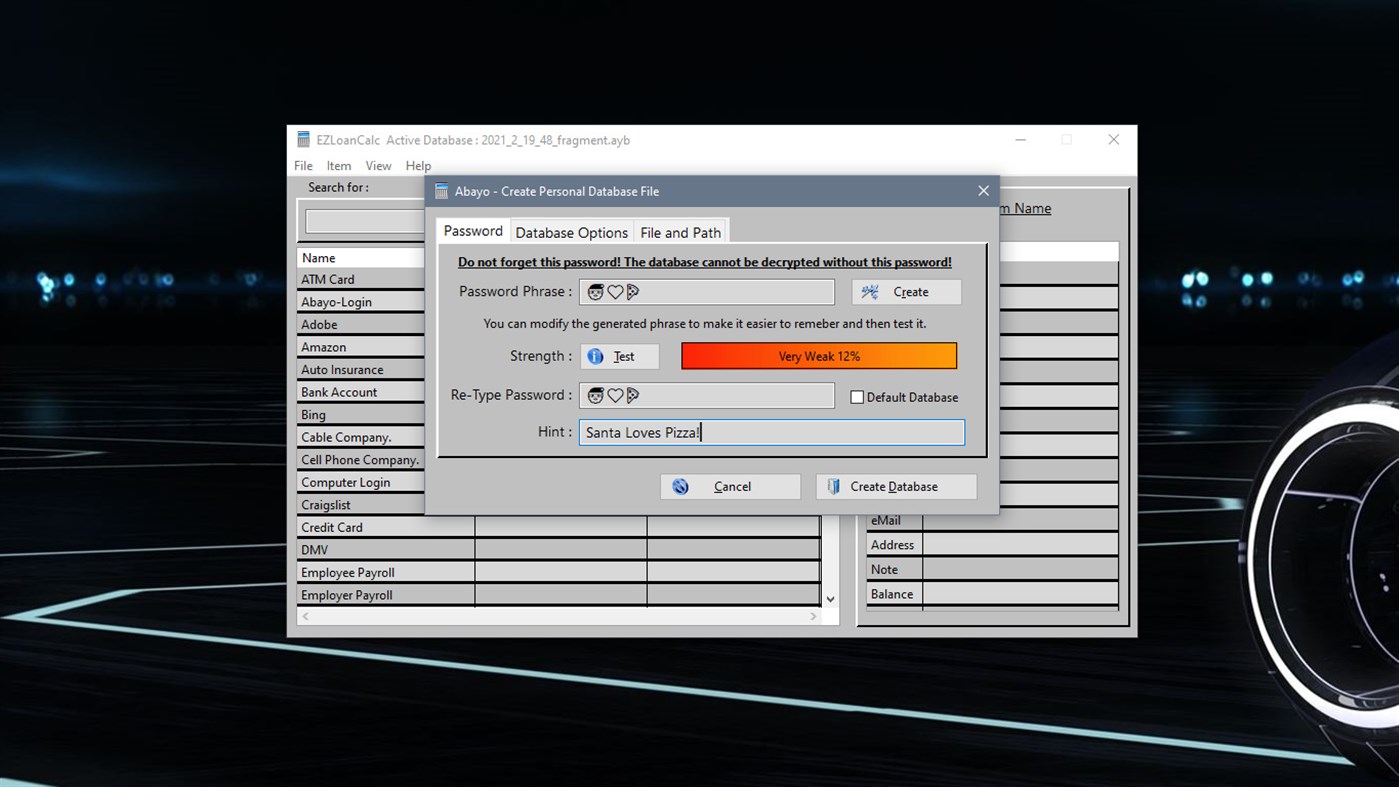Screen dimensions: 1399x787
Task: Click the calculator icon in the Abayo dialog titlebar
Action: pos(440,190)
